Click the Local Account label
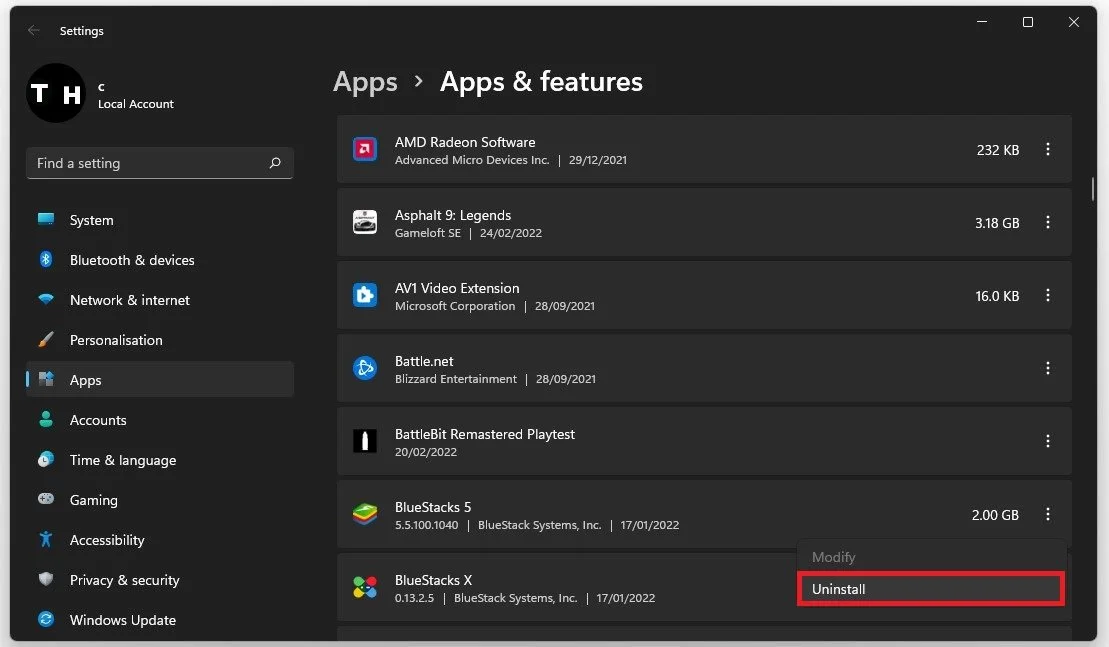 pos(136,104)
